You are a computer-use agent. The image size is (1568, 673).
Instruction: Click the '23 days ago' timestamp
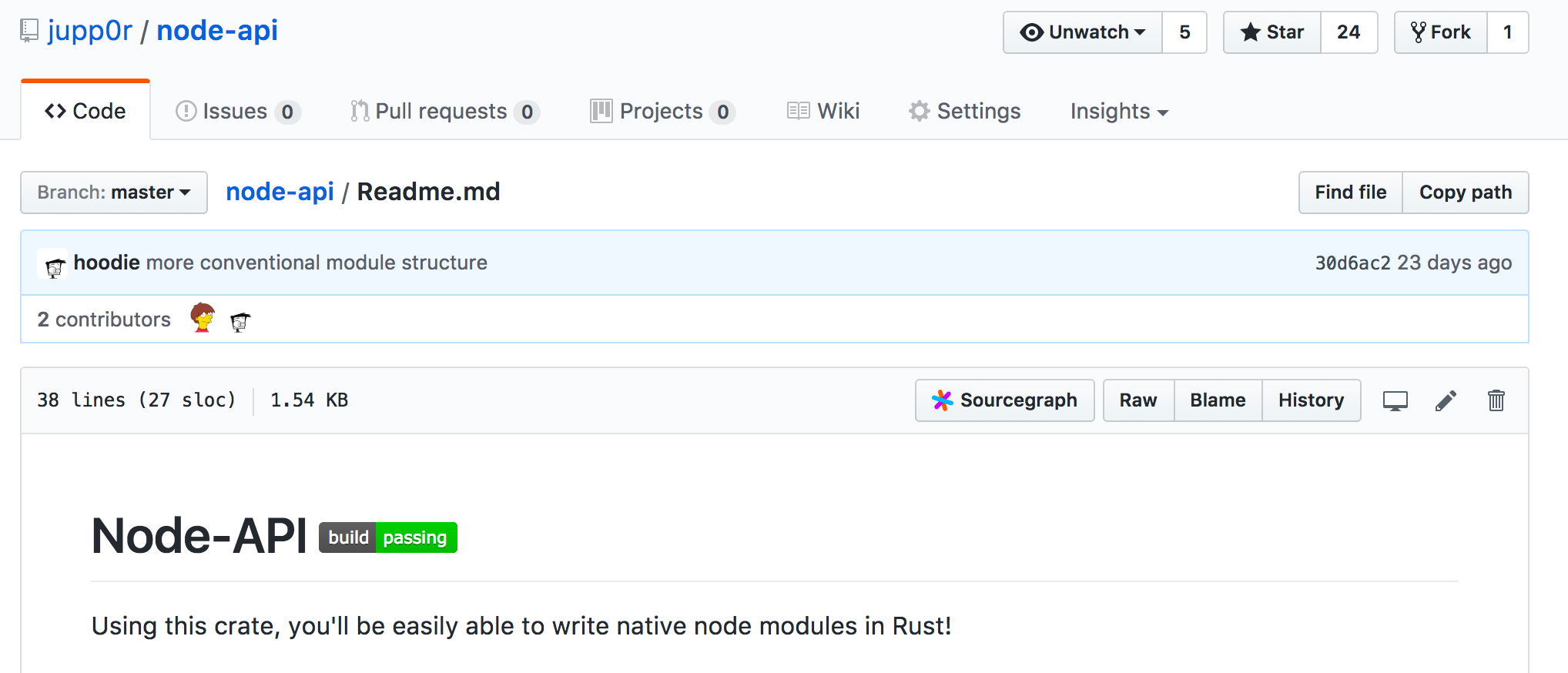pyautogui.click(x=1455, y=263)
